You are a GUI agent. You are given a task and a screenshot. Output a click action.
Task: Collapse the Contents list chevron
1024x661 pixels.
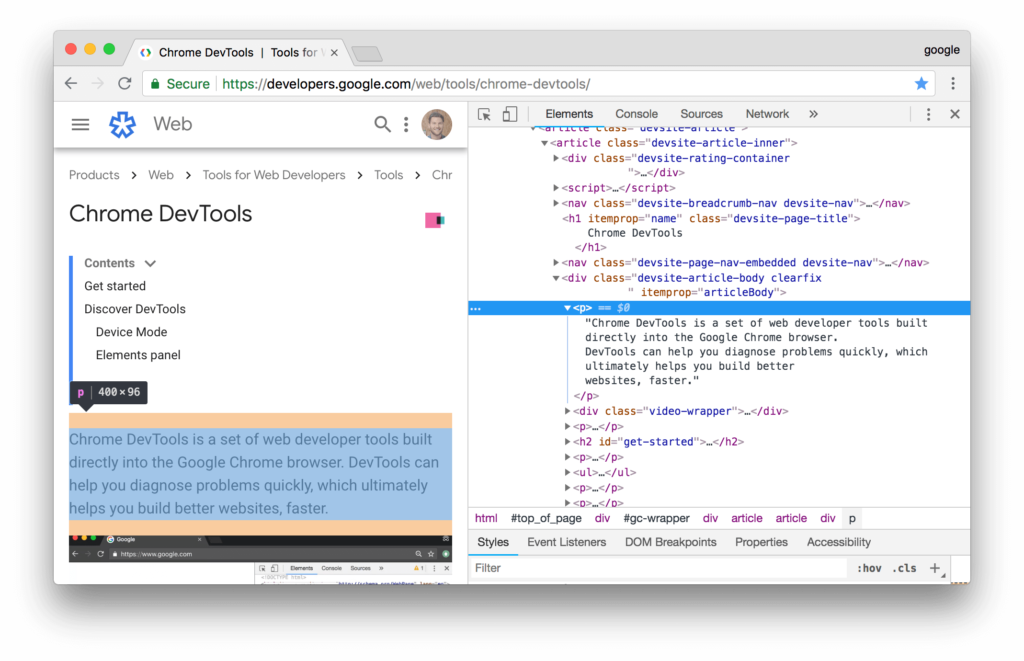click(x=149, y=262)
